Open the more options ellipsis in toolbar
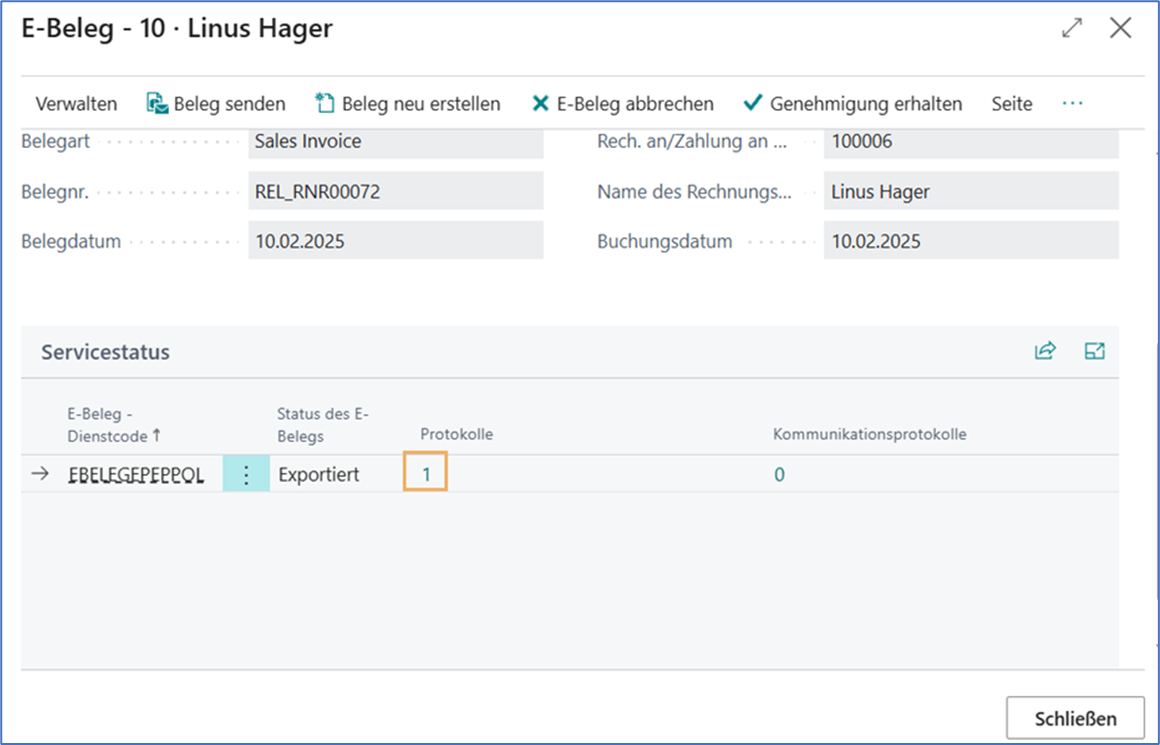The height and width of the screenshot is (745, 1160). click(1072, 104)
